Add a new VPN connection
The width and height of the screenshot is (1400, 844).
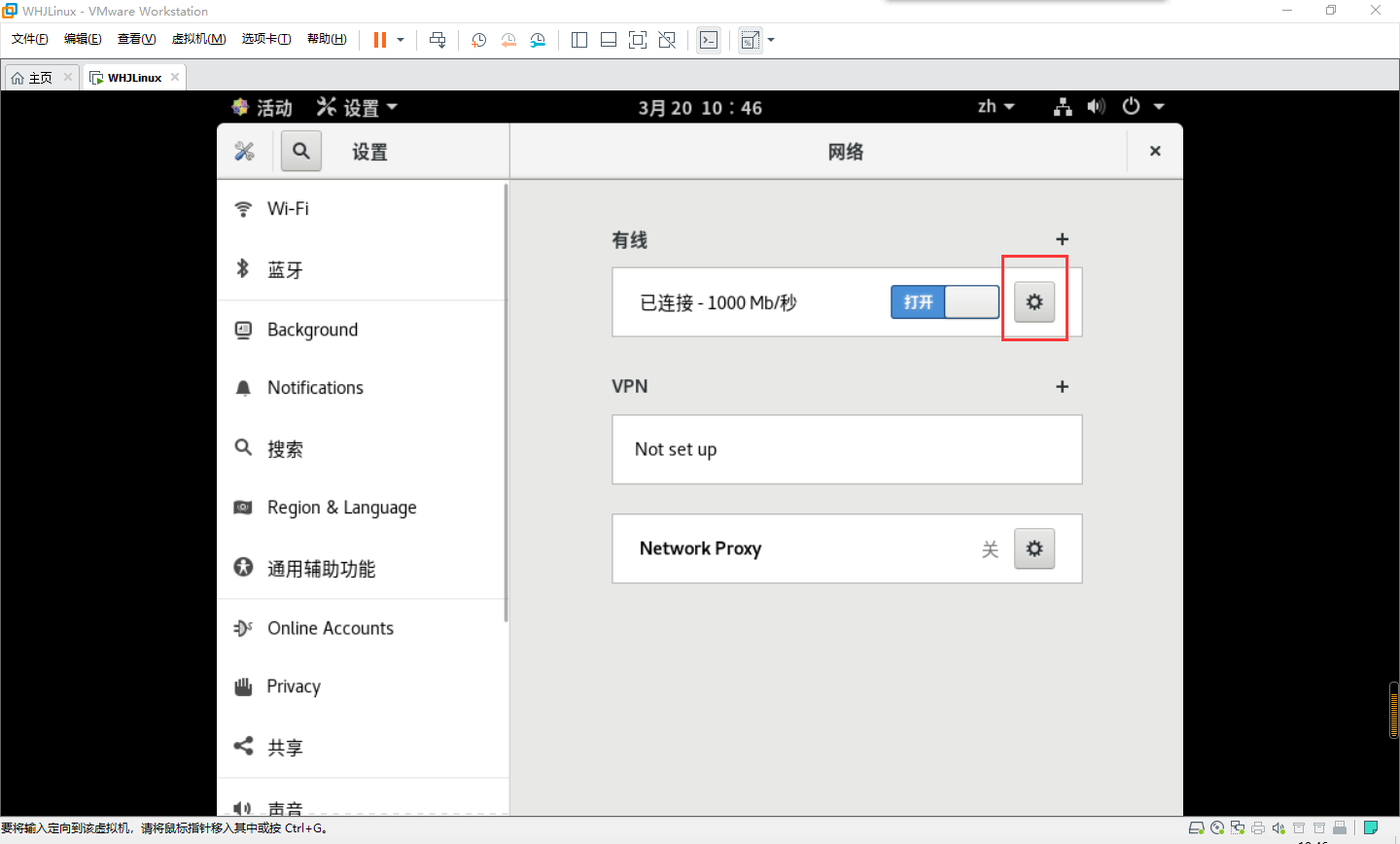1062,386
